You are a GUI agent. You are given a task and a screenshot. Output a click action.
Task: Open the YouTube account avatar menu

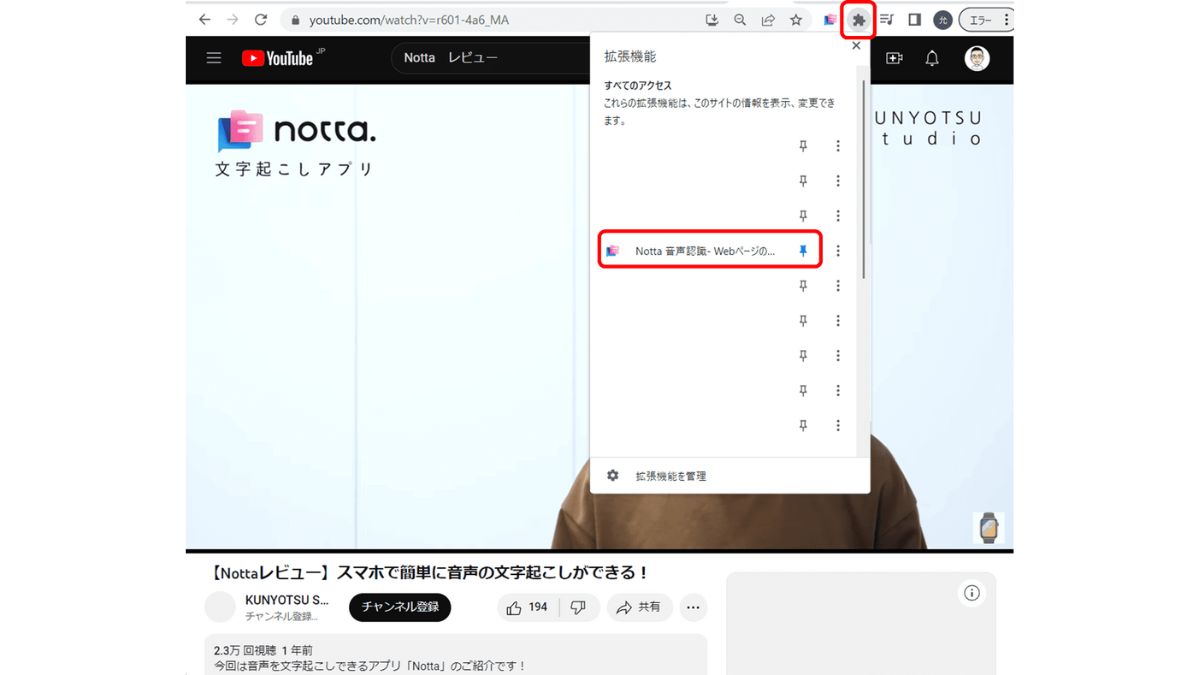[977, 58]
